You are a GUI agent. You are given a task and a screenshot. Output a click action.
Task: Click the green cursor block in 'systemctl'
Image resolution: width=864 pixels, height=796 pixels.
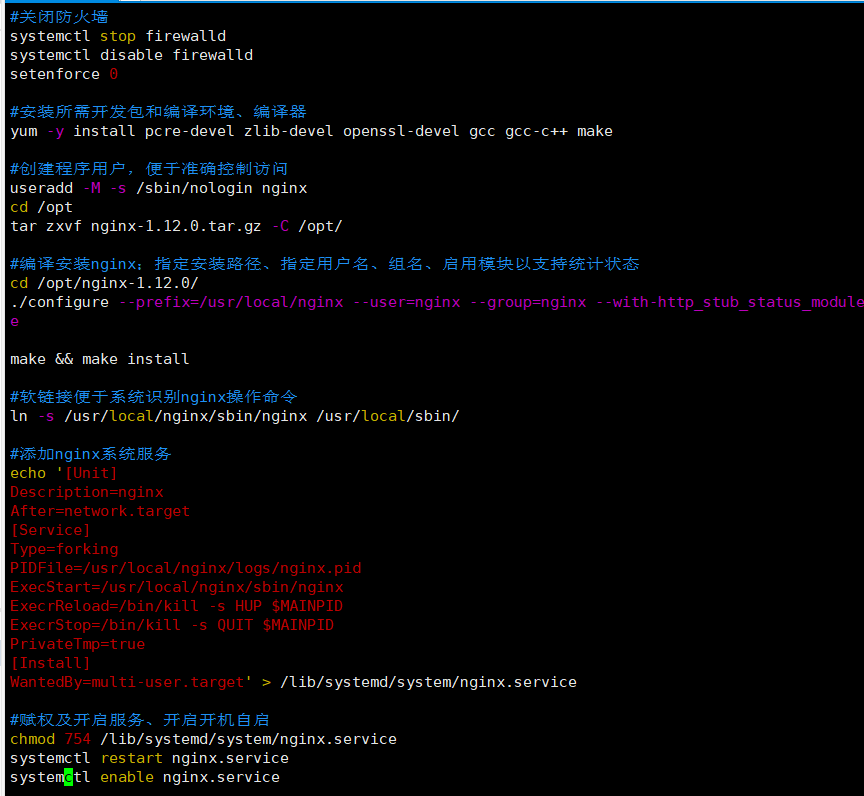[x=68, y=777]
